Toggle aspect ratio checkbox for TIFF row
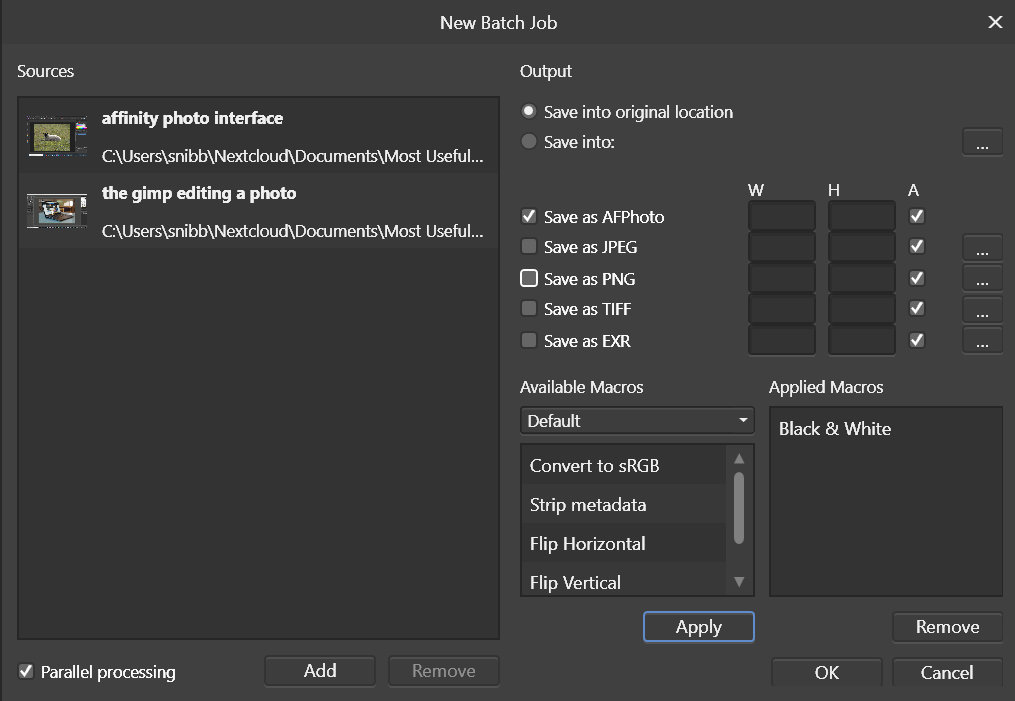The height and width of the screenshot is (701, 1015). tap(917, 308)
